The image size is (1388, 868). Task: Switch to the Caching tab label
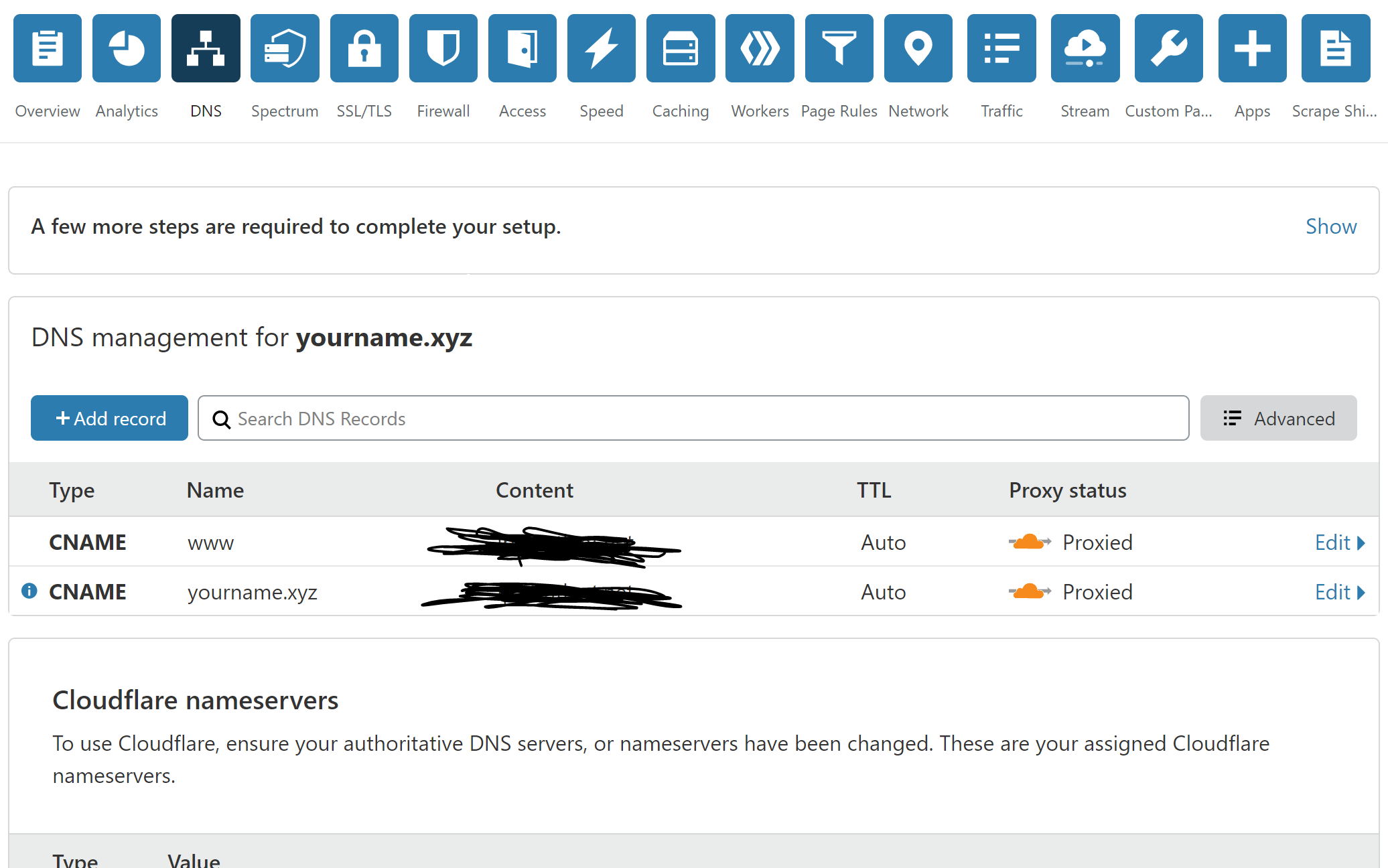681,111
